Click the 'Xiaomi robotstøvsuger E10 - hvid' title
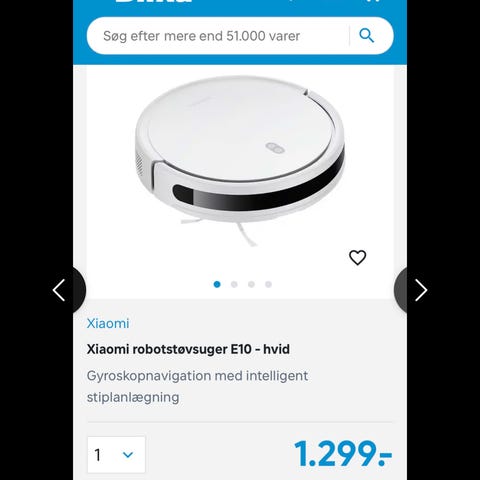Screen dimensions: 480x480 click(x=188, y=349)
